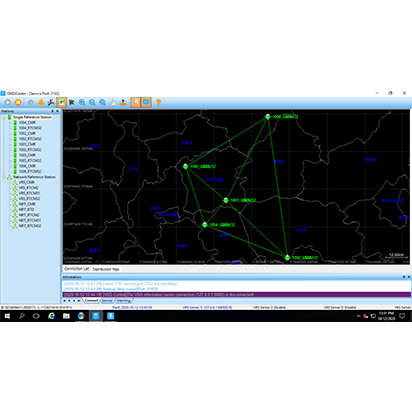Click station marker 1006 on the map
This screenshot has height=412, width=412.
[x=268, y=117]
